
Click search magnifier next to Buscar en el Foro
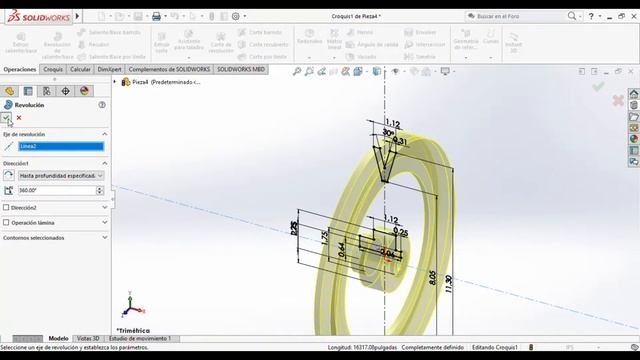coord(572,16)
